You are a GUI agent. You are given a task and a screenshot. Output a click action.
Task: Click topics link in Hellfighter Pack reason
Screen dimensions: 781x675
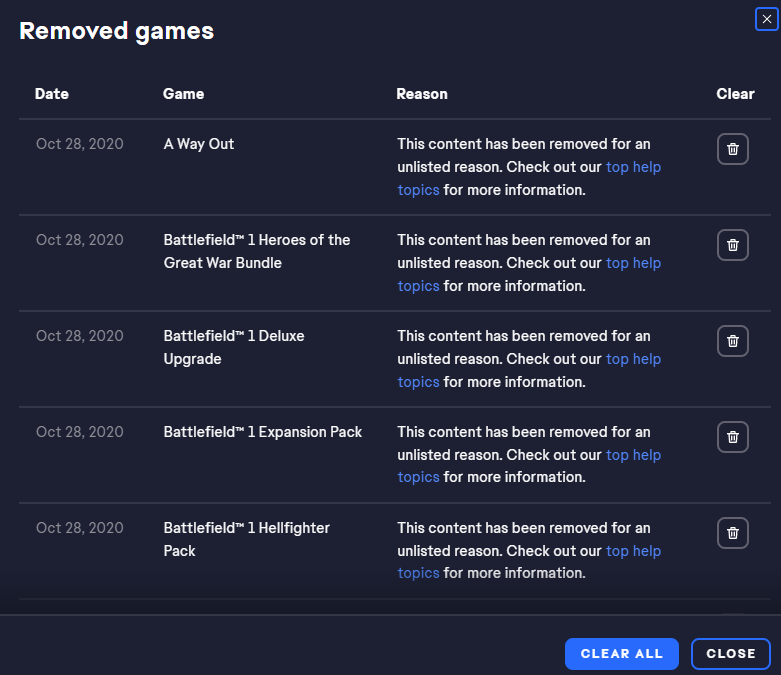tap(418, 573)
